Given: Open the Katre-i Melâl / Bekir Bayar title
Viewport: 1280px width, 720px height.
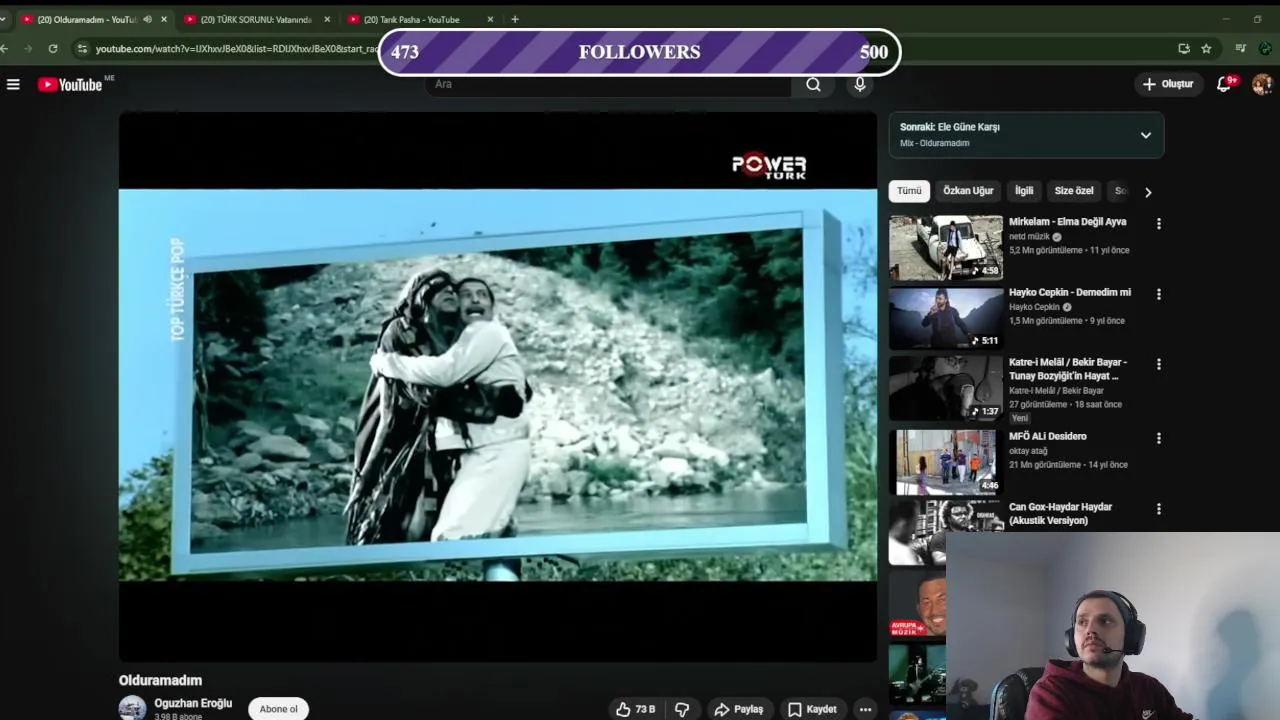Looking at the screenshot, I should pyautogui.click(x=1067, y=369).
